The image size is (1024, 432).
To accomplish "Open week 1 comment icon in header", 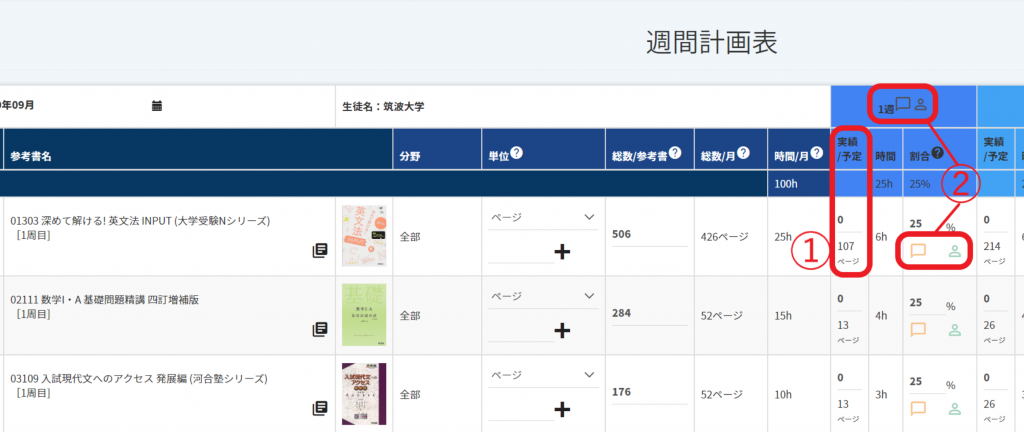I will pos(902,103).
